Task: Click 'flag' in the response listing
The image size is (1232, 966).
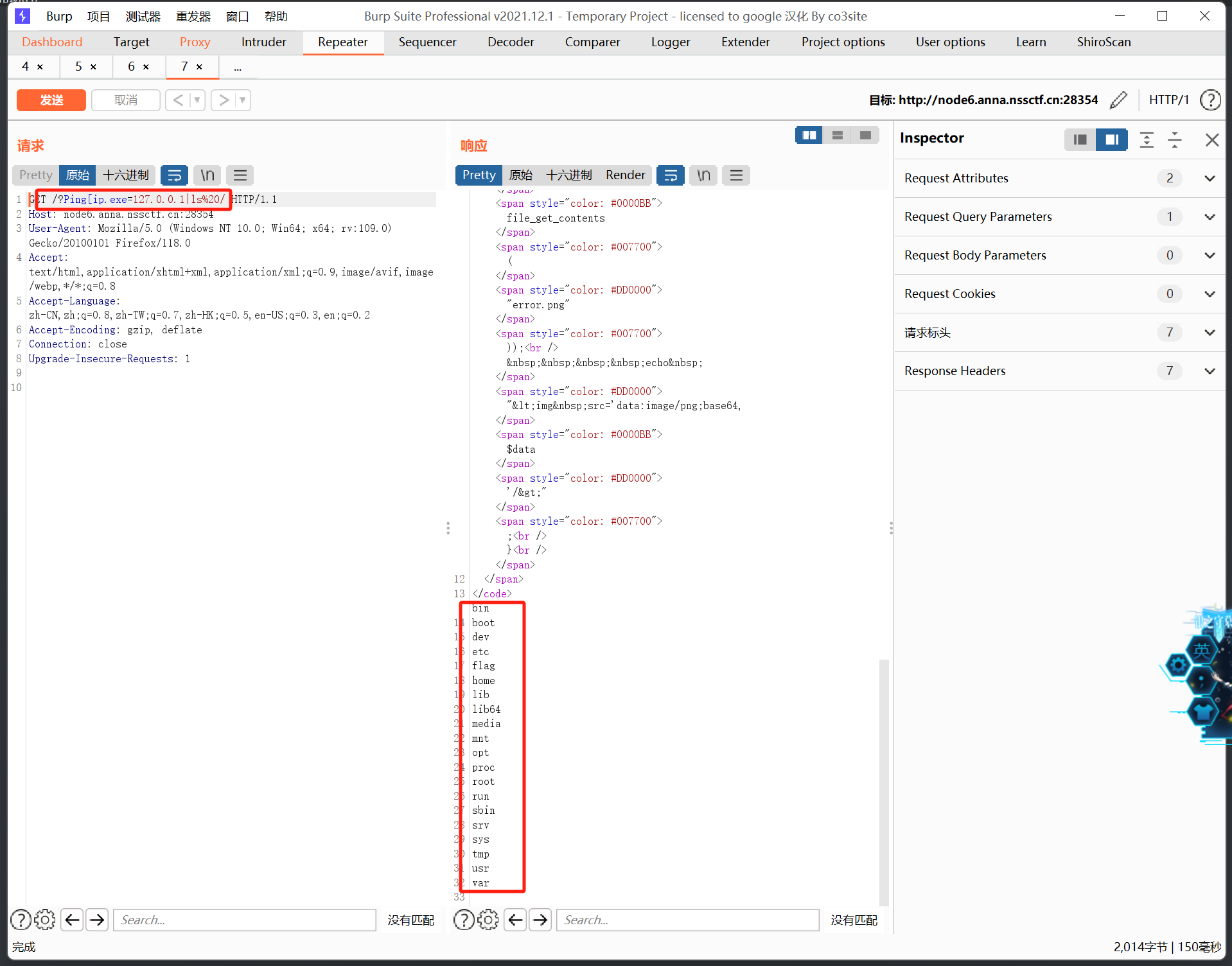Action: click(x=483, y=666)
